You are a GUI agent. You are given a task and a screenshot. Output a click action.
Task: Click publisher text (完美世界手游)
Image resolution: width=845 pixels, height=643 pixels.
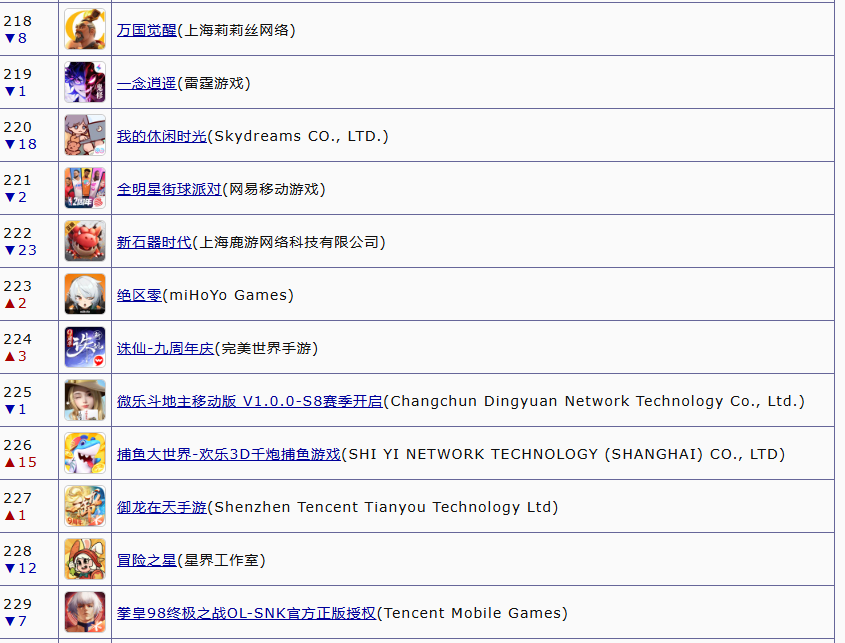(x=266, y=348)
